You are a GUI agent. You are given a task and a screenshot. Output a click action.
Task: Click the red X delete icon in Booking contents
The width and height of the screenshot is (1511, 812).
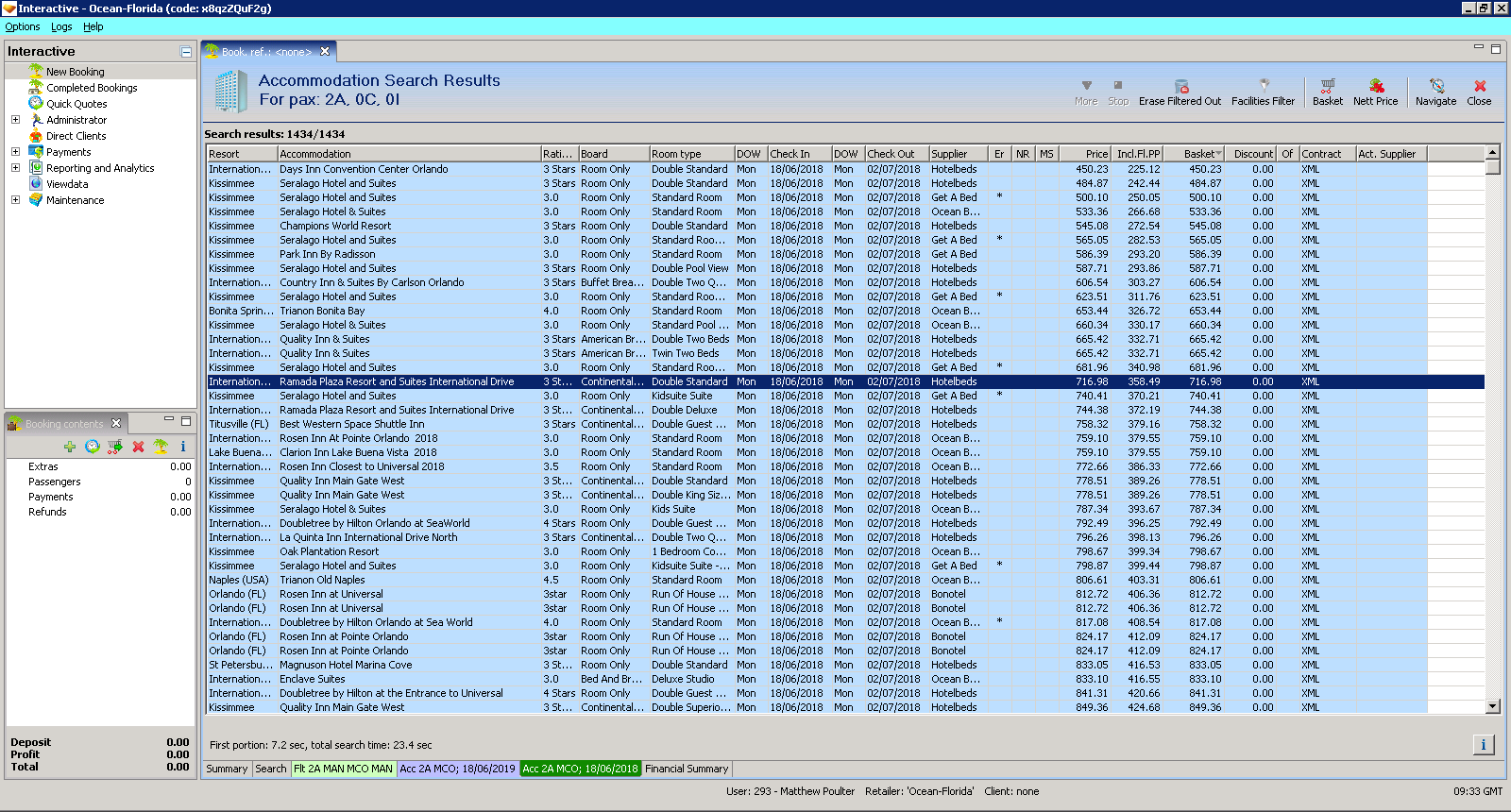coord(138,447)
